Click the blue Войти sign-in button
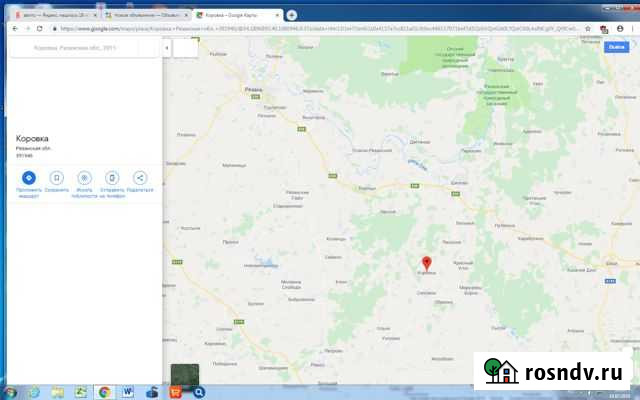640x400 pixels. 616,47
